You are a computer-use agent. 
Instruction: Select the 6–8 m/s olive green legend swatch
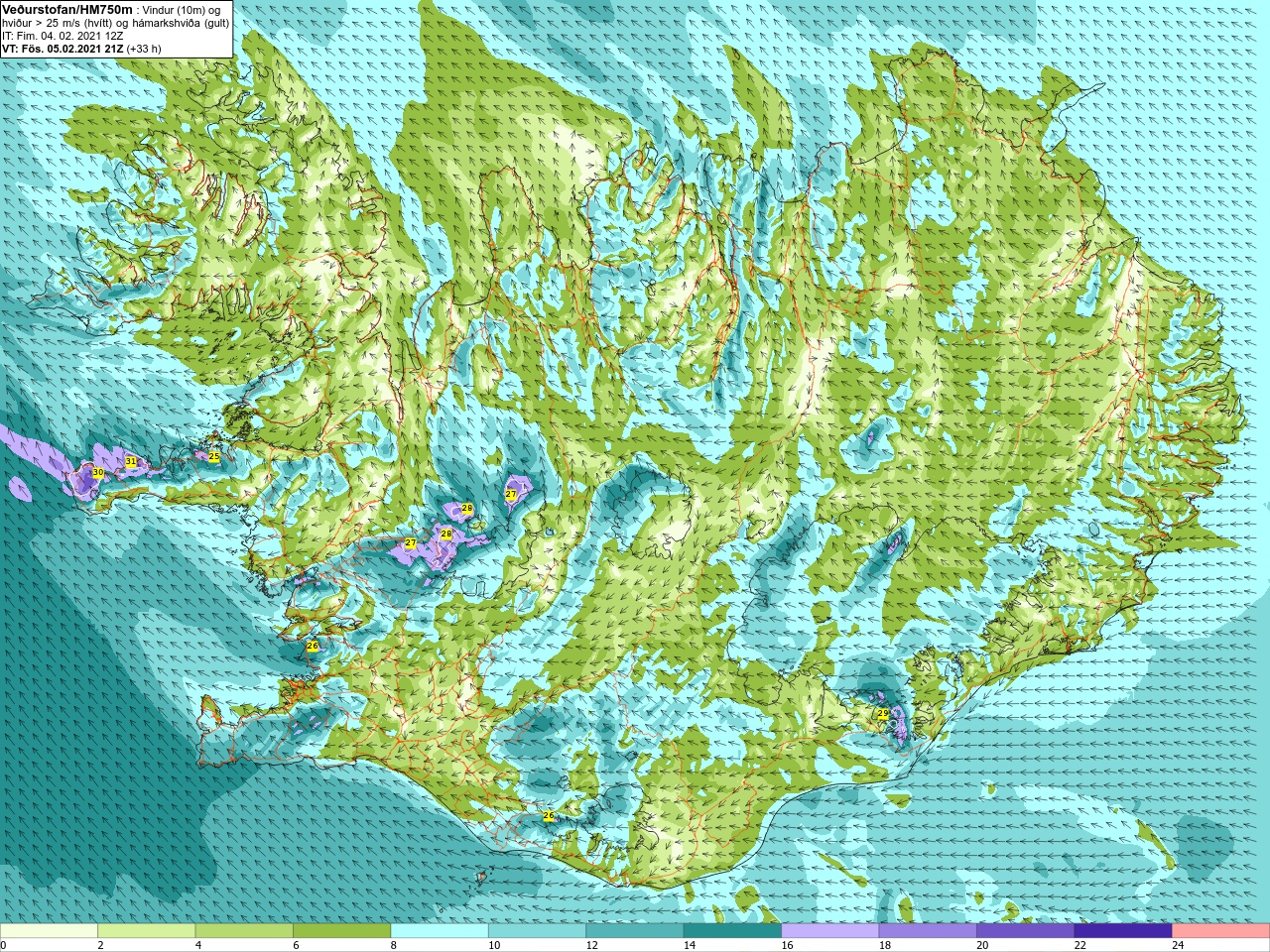(341, 931)
